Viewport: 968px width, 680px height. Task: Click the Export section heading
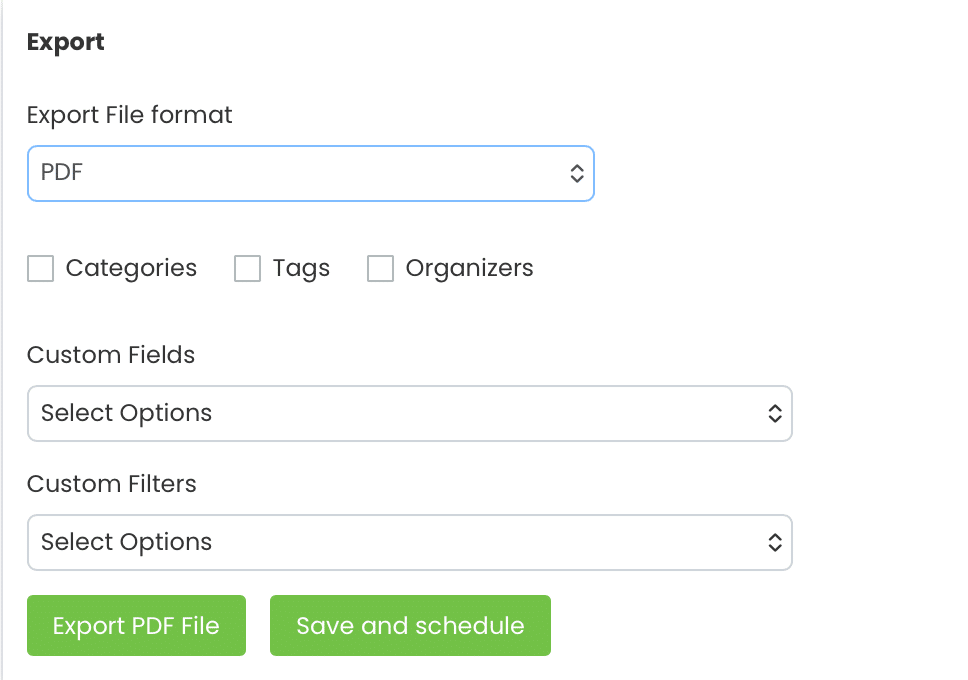(x=65, y=42)
